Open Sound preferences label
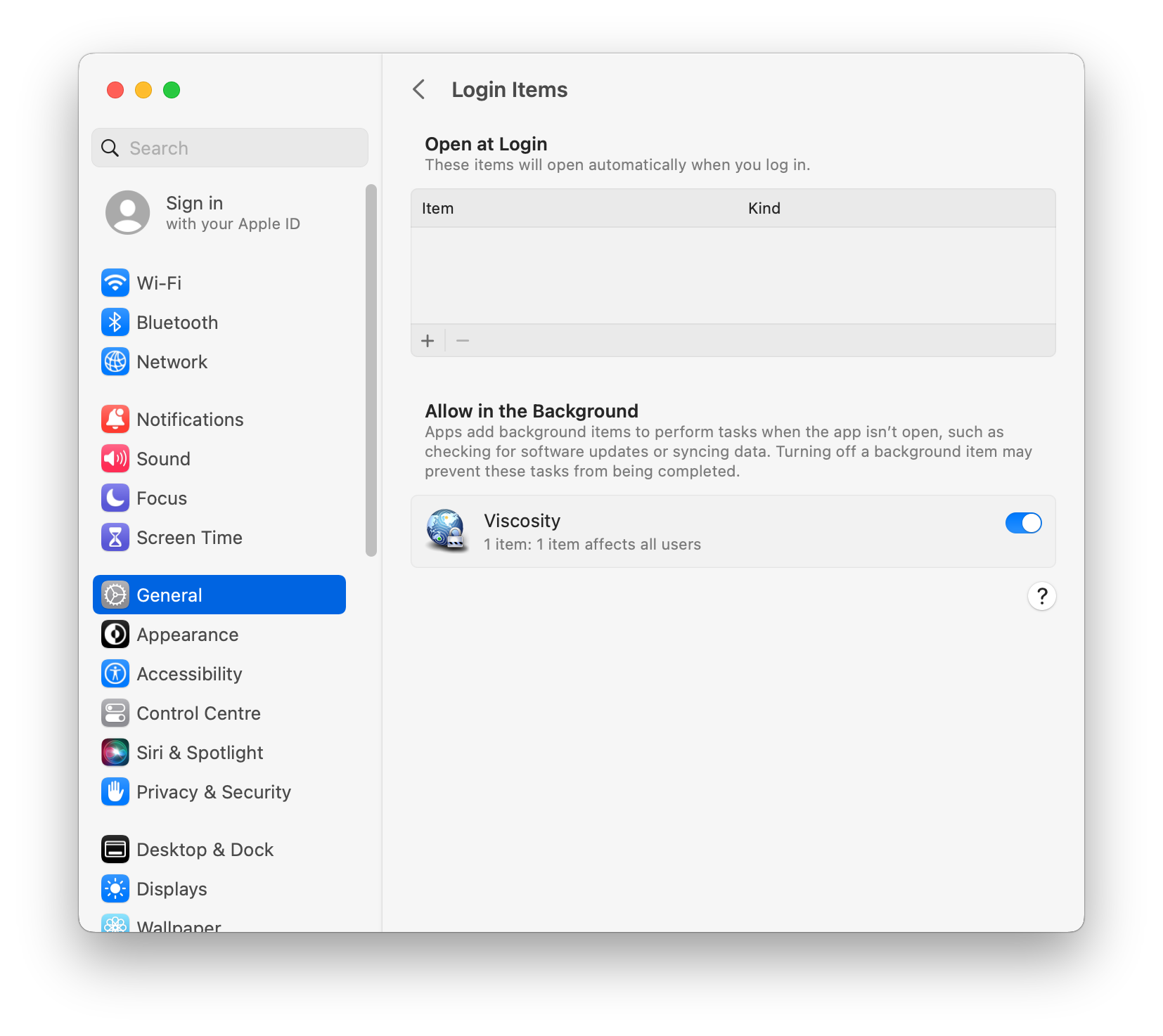The height and width of the screenshot is (1036, 1163). coord(164,459)
